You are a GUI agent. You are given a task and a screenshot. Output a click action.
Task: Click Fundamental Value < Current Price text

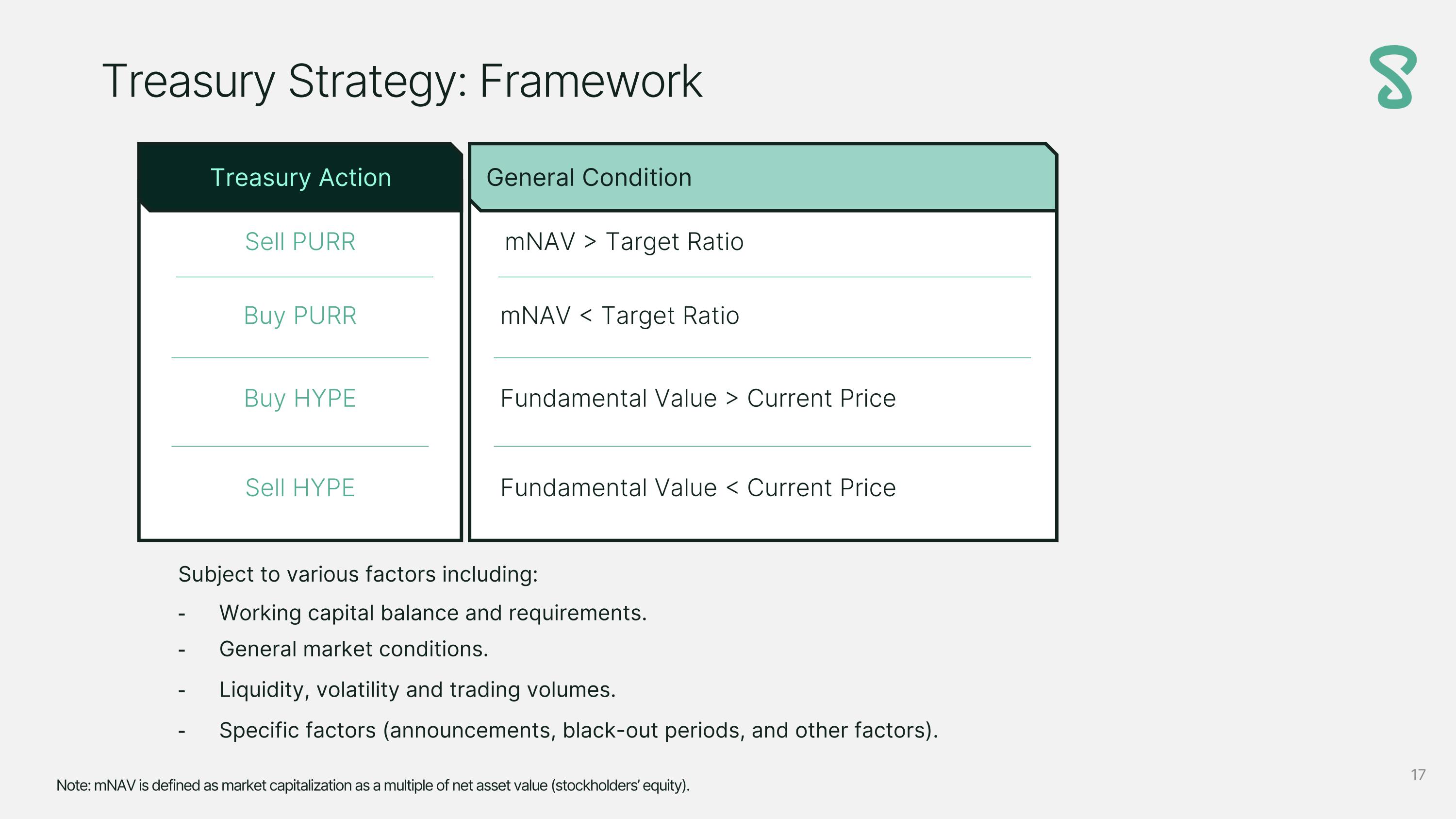697,488
